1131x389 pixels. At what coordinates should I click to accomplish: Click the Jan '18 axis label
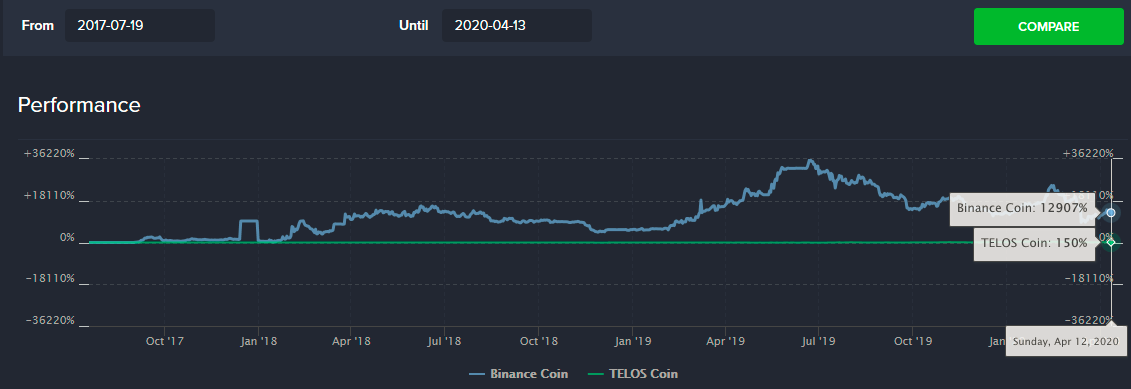(x=258, y=320)
